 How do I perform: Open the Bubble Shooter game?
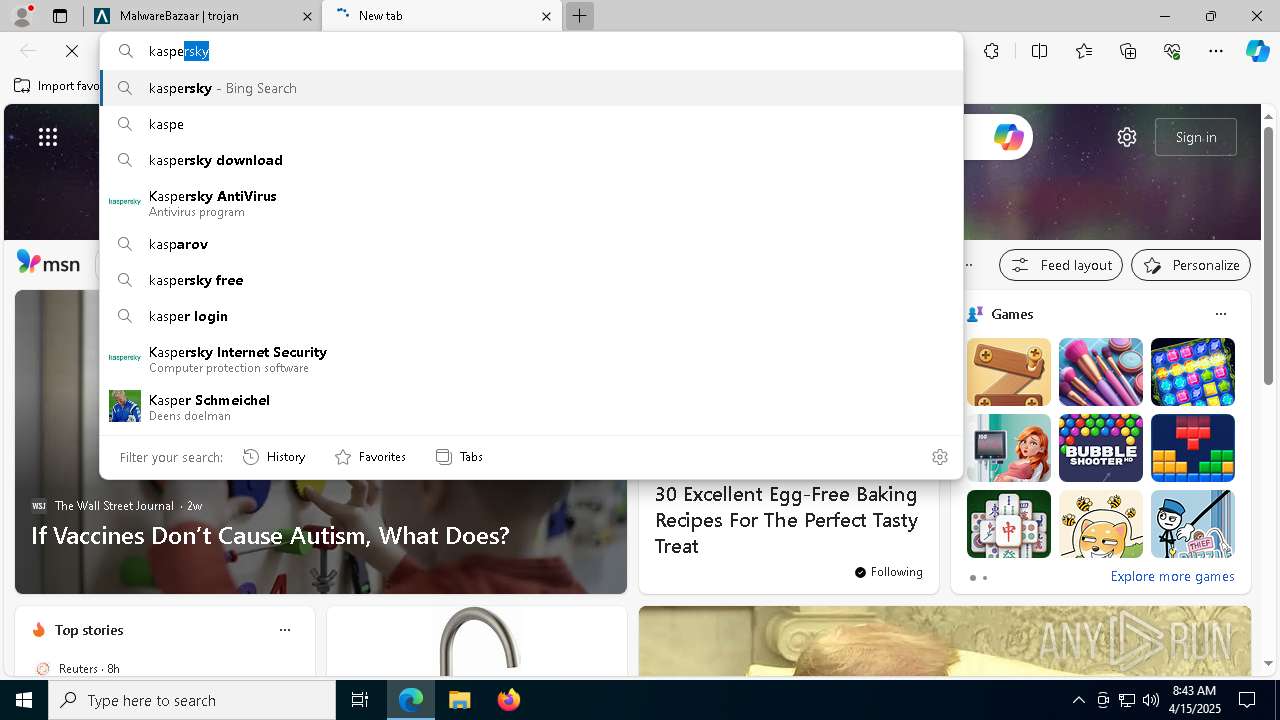pyautogui.click(x=1101, y=448)
